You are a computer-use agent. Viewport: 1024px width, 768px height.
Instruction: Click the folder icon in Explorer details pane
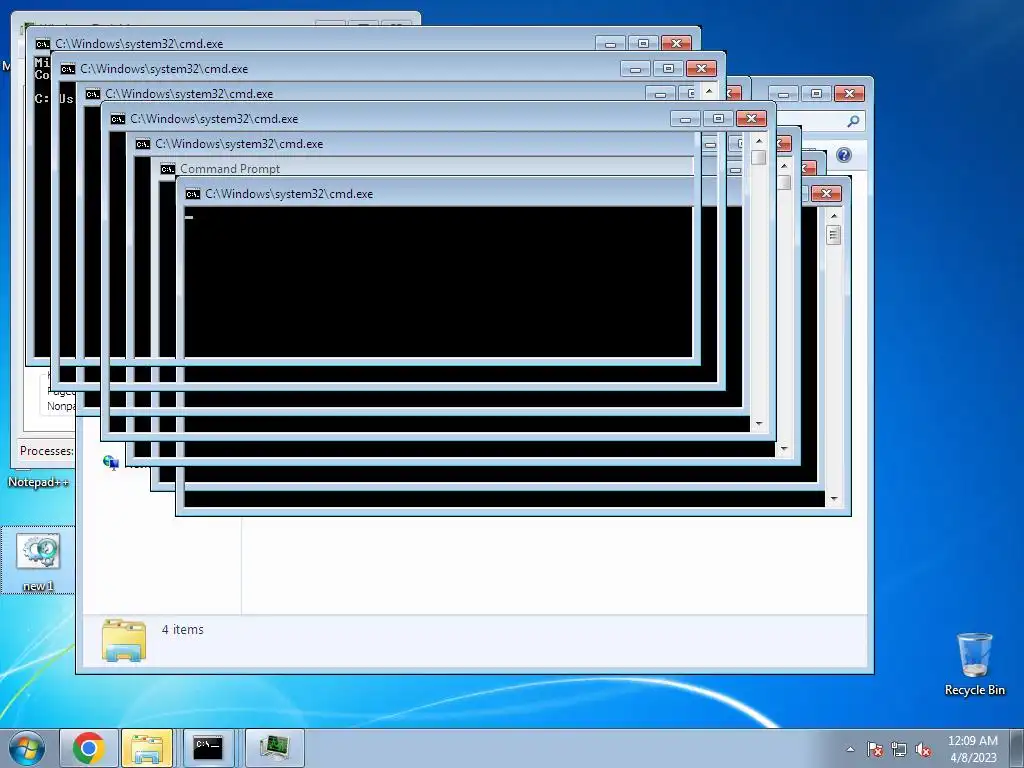click(124, 640)
